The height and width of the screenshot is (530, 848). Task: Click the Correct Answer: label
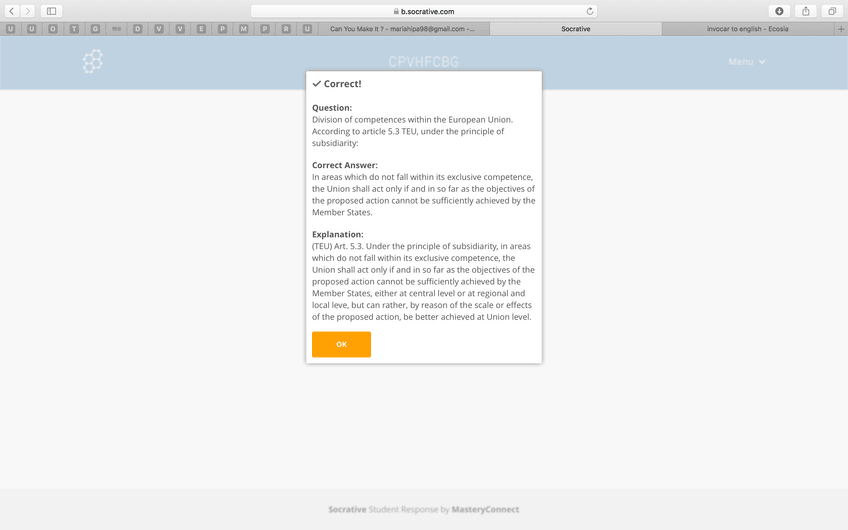pos(345,165)
